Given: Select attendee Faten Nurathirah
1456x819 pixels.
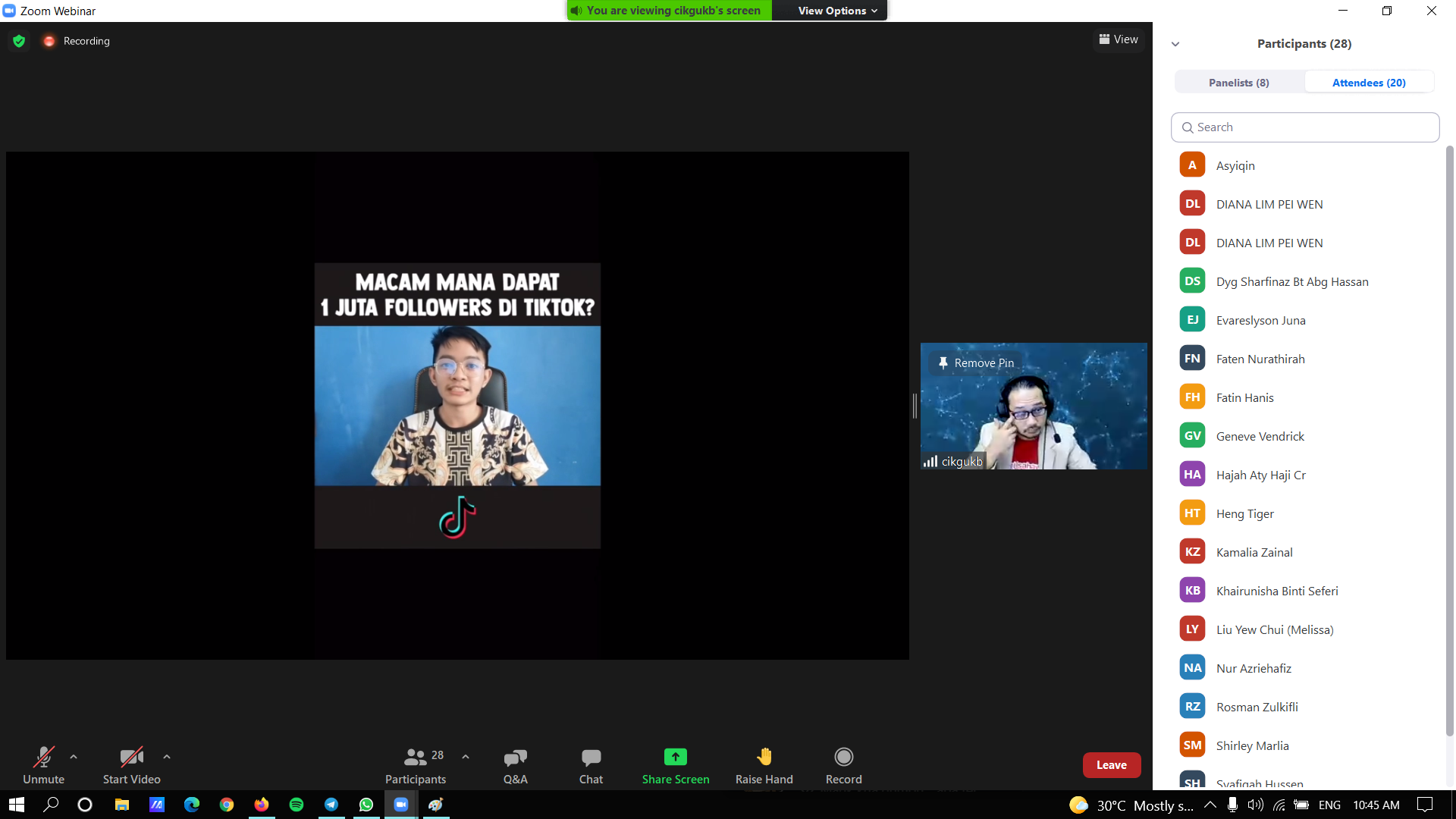Looking at the screenshot, I should pos(1305,359).
